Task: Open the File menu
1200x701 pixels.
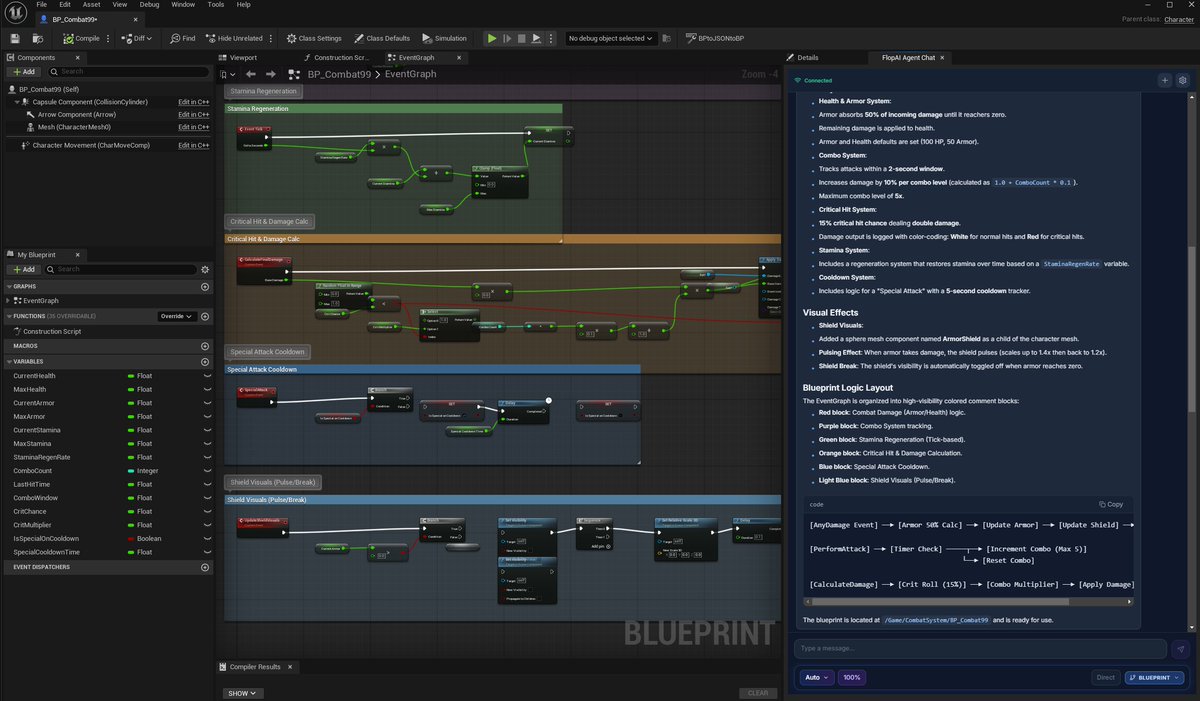Action: 42,4
